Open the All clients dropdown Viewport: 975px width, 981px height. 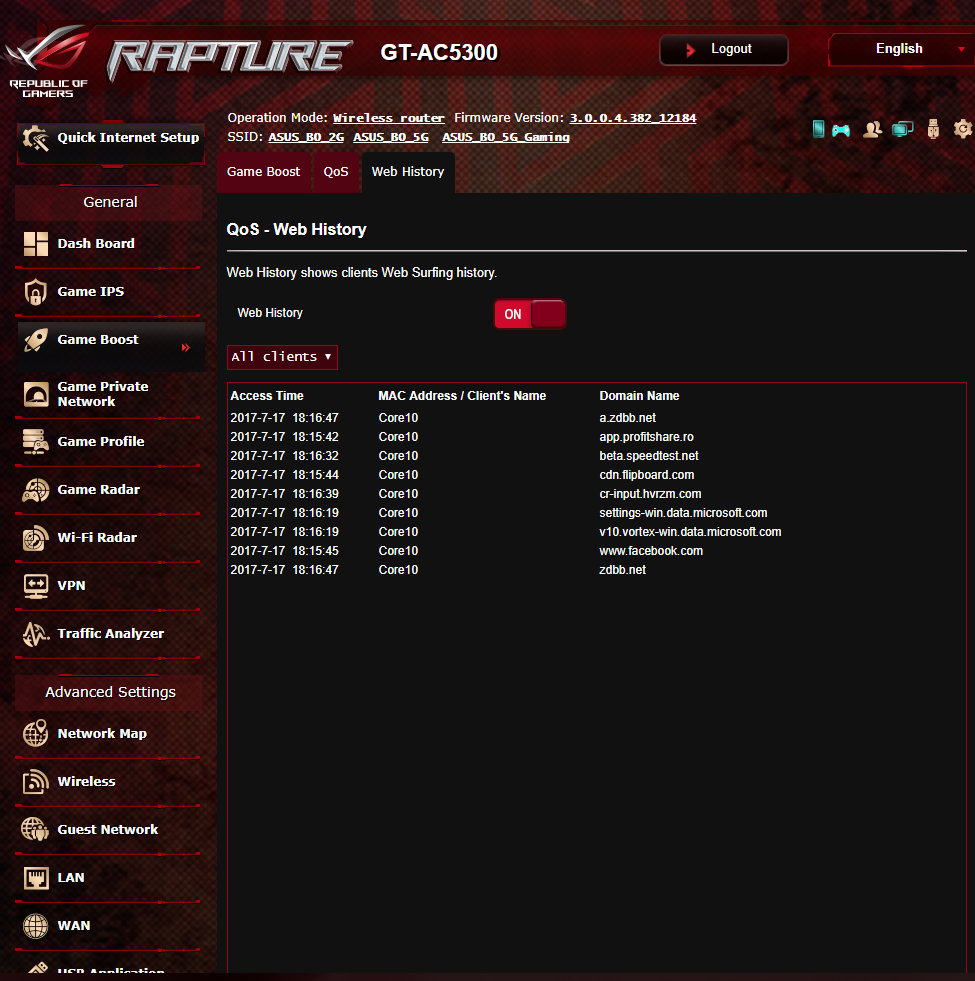282,357
